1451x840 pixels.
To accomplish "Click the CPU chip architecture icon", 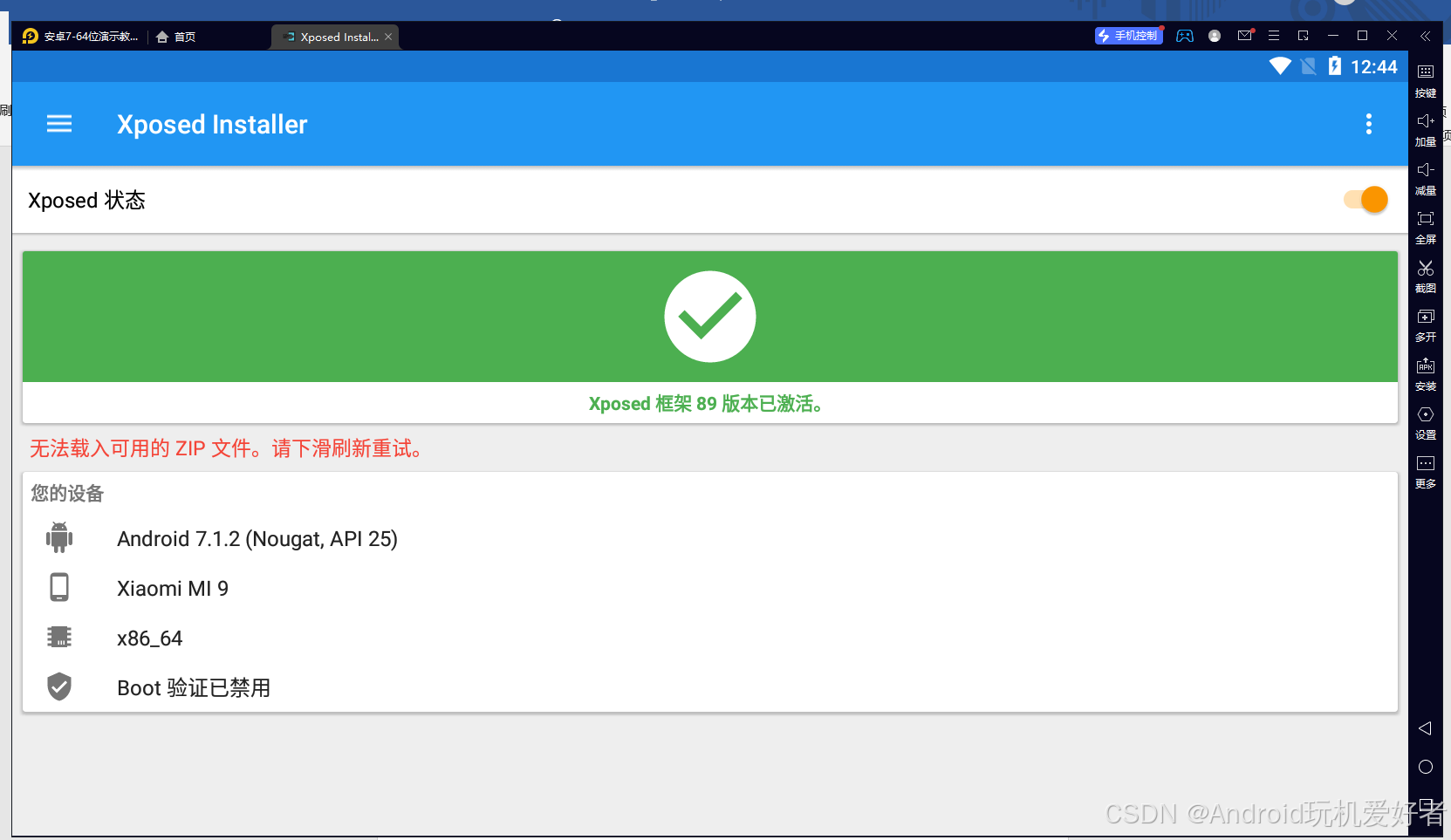I will pos(59,637).
